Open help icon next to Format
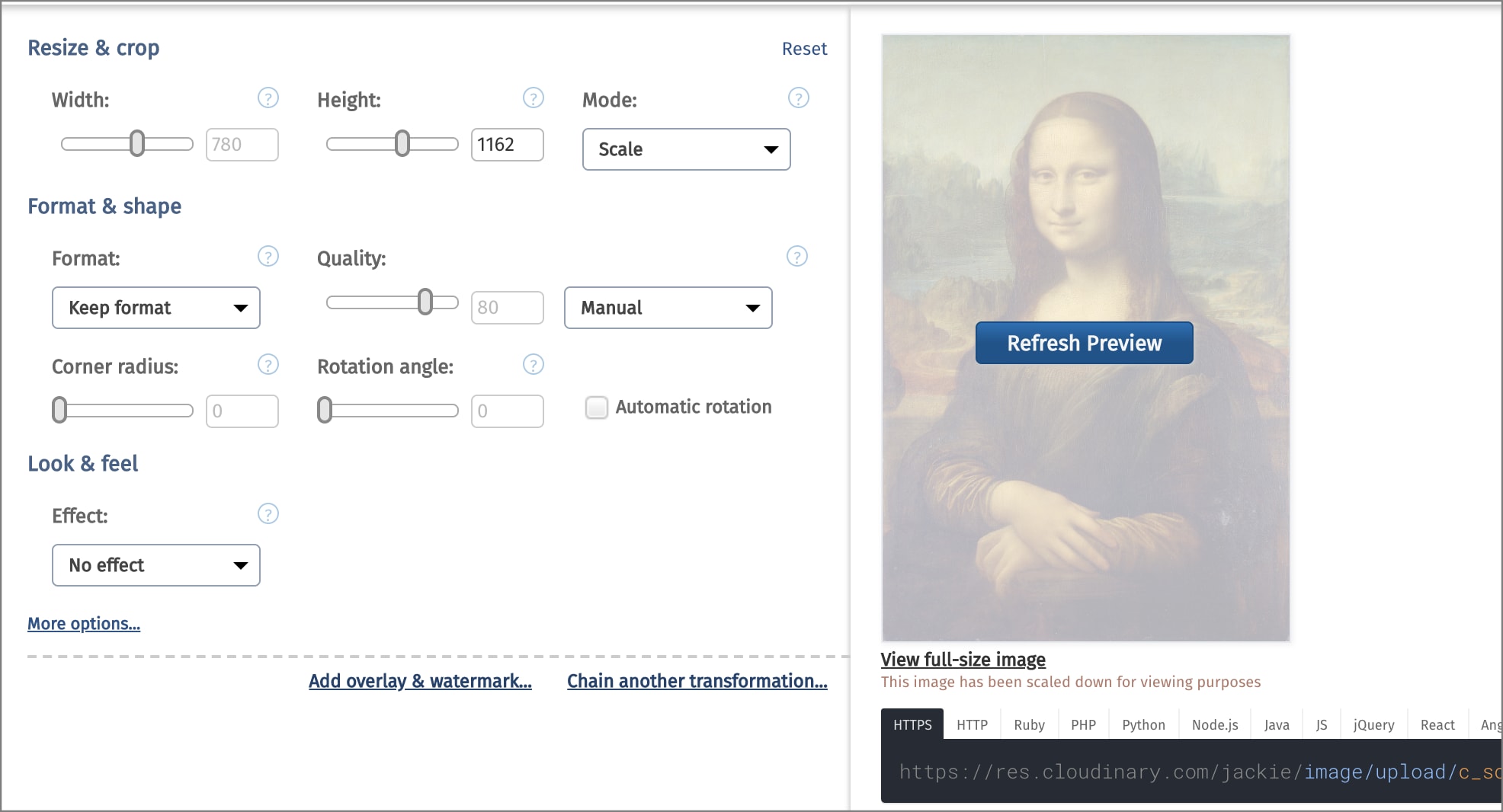 pos(268,257)
